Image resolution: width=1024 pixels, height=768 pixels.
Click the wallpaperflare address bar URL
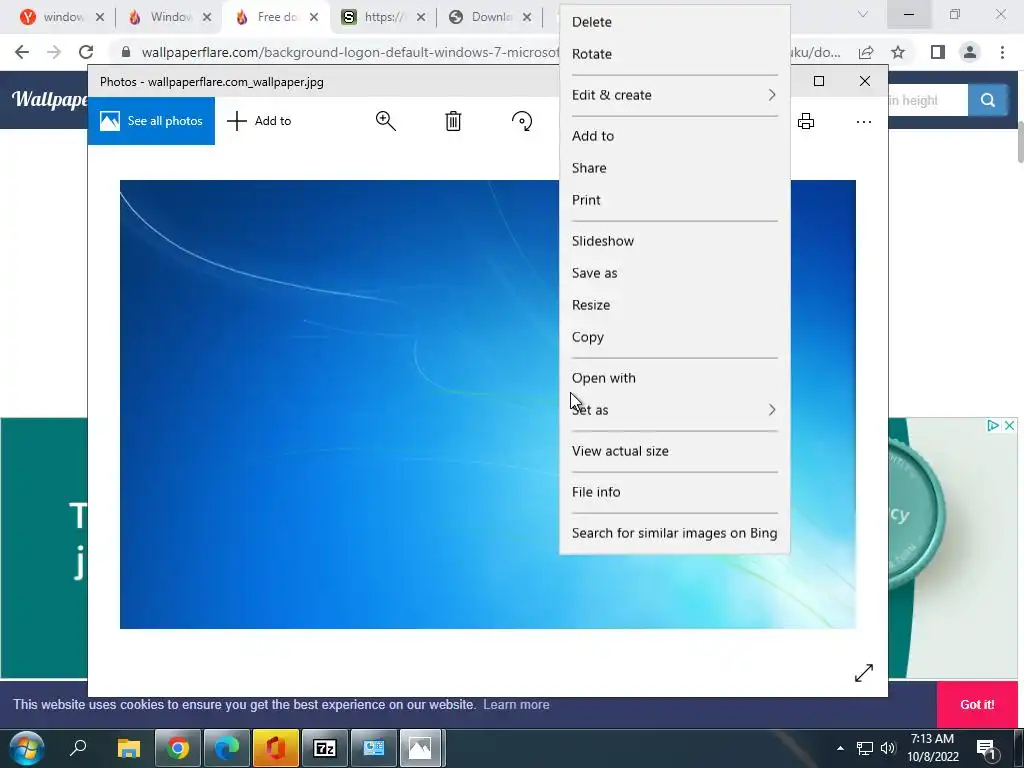(x=350, y=52)
